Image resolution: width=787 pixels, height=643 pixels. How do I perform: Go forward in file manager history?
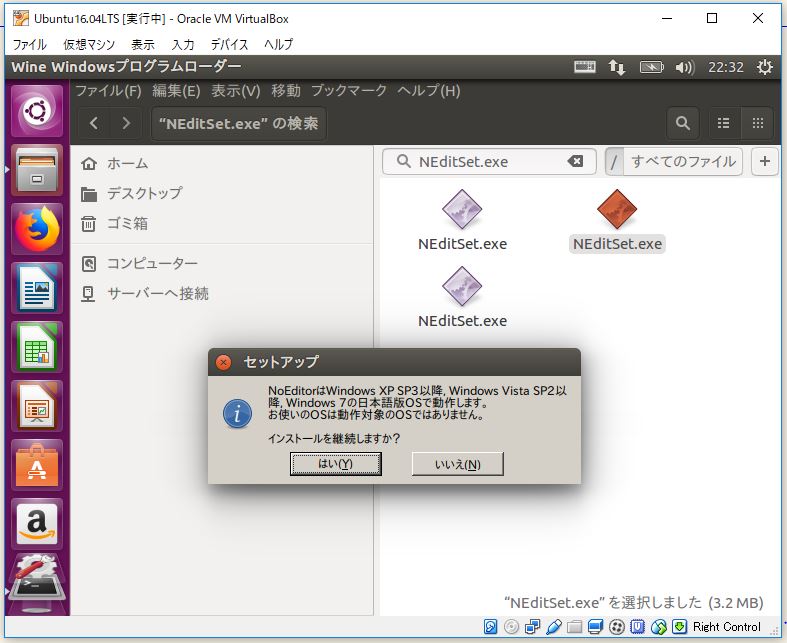(126, 123)
